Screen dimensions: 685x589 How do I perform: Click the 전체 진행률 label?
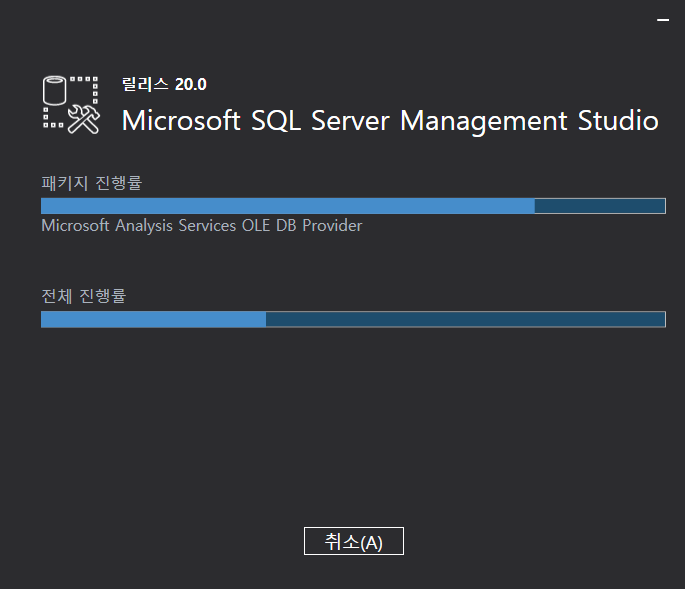point(84,296)
